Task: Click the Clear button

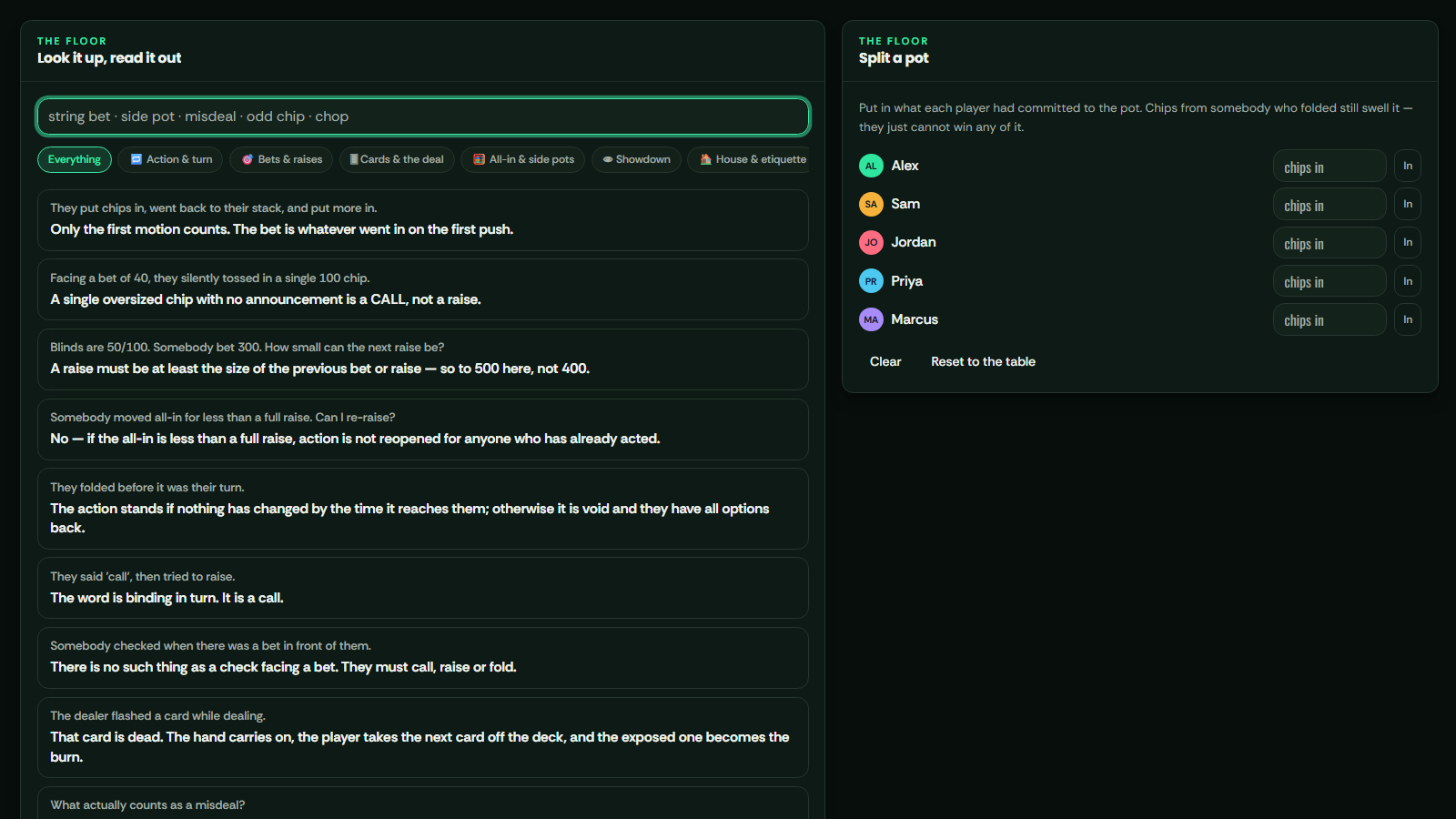Action: tap(885, 361)
